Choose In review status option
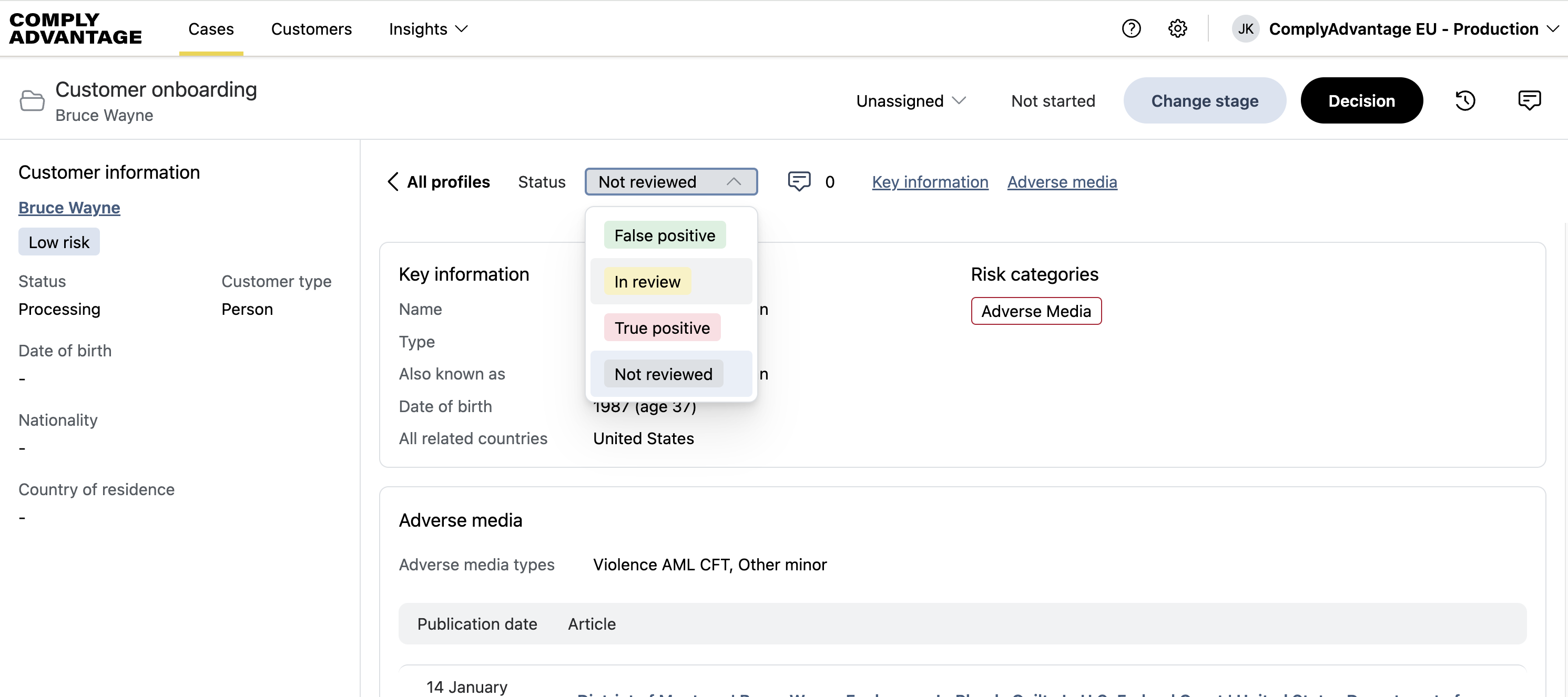Screen dimensions: 1568x697 tap(647, 281)
